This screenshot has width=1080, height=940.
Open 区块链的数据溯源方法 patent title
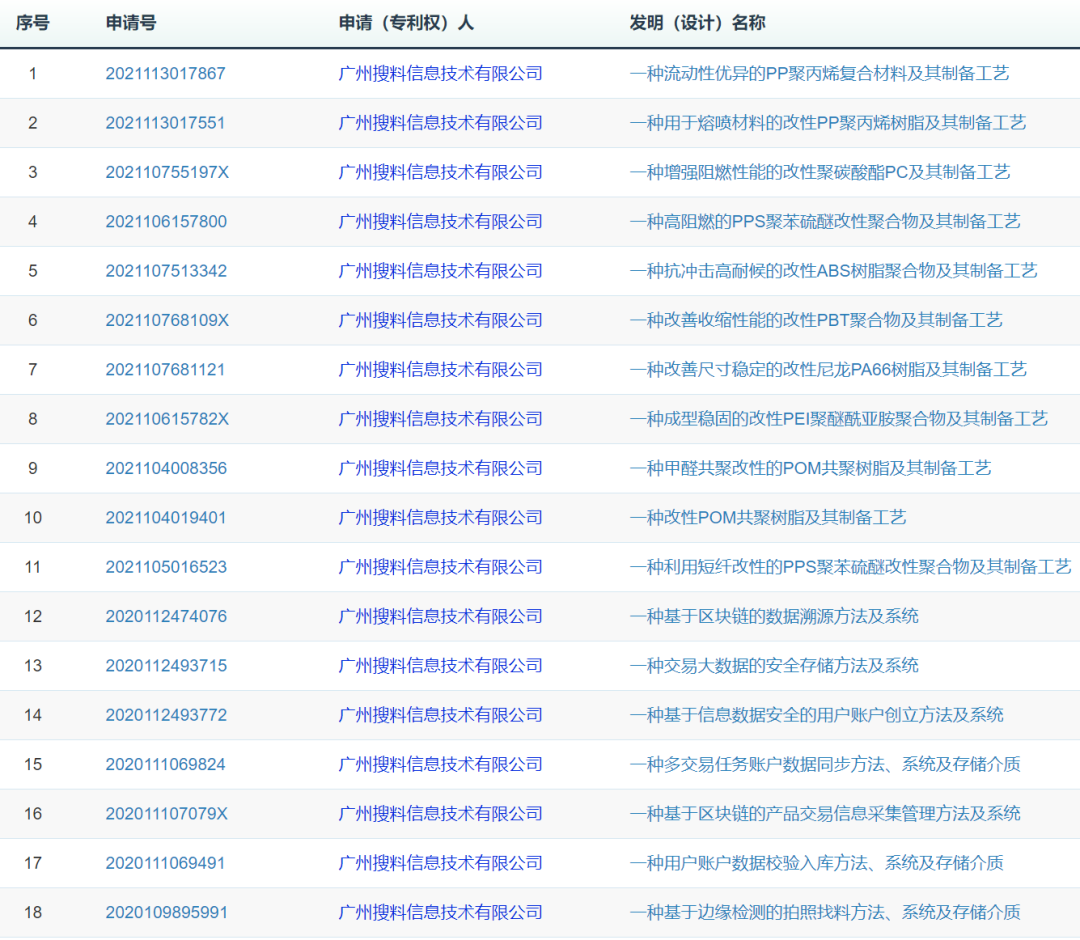pos(773,616)
